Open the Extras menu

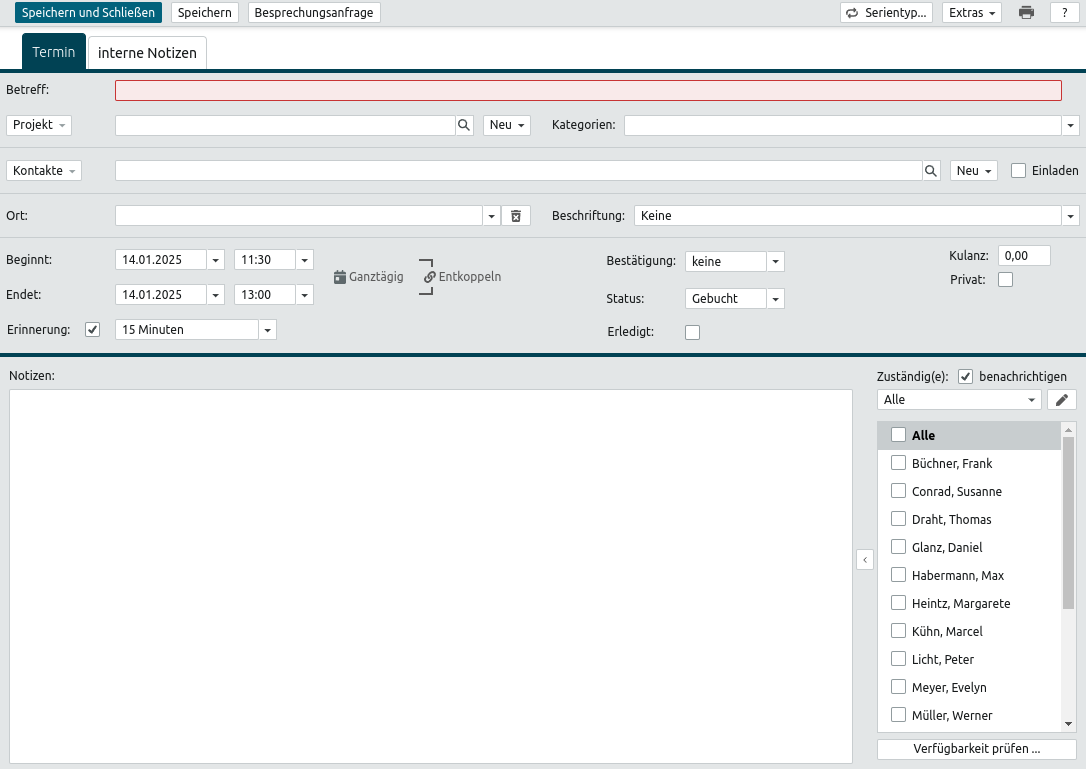pyautogui.click(x=971, y=13)
